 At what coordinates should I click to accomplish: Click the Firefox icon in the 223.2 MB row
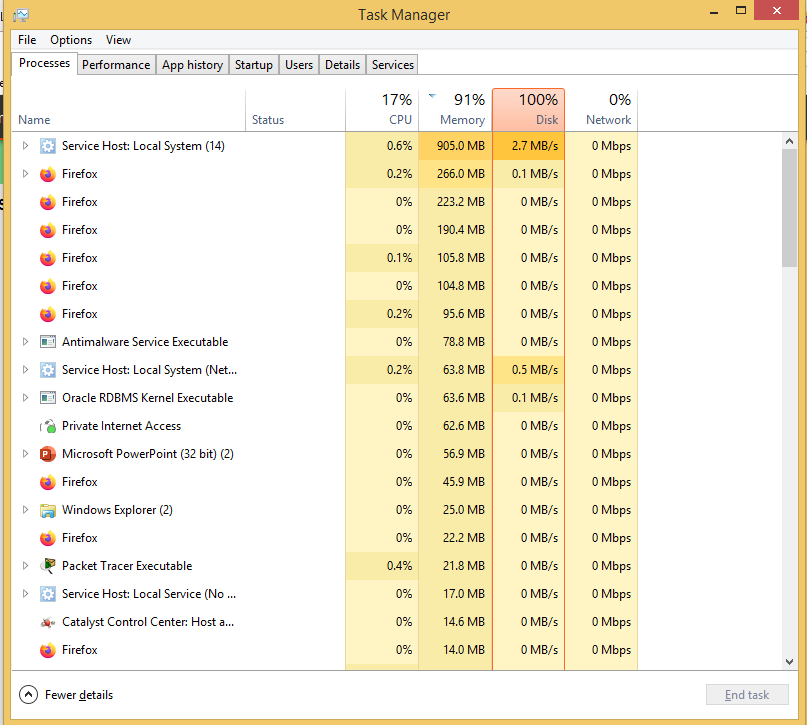[48, 202]
